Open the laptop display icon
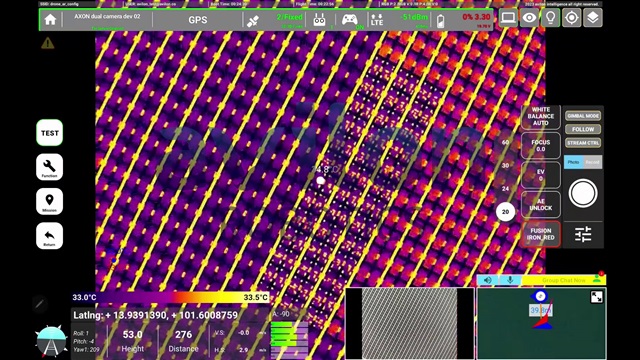Viewport: 640px width, 360px height. [x=508, y=18]
